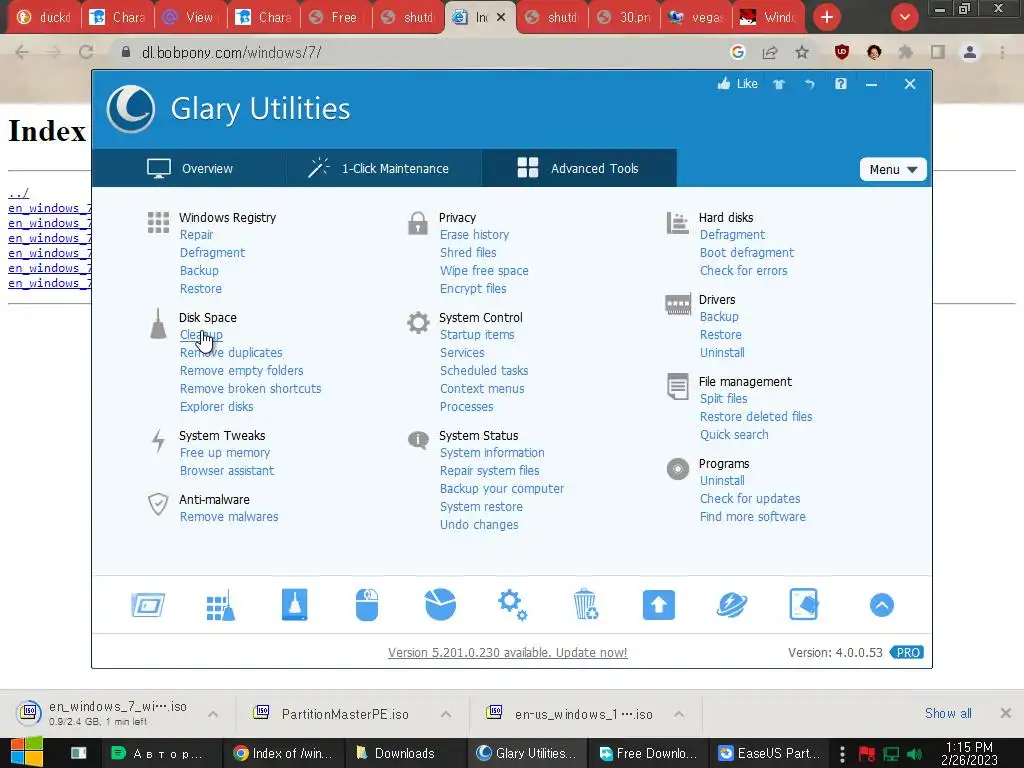
Task: Click the Software Update up-arrow icon
Action: [659, 605]
